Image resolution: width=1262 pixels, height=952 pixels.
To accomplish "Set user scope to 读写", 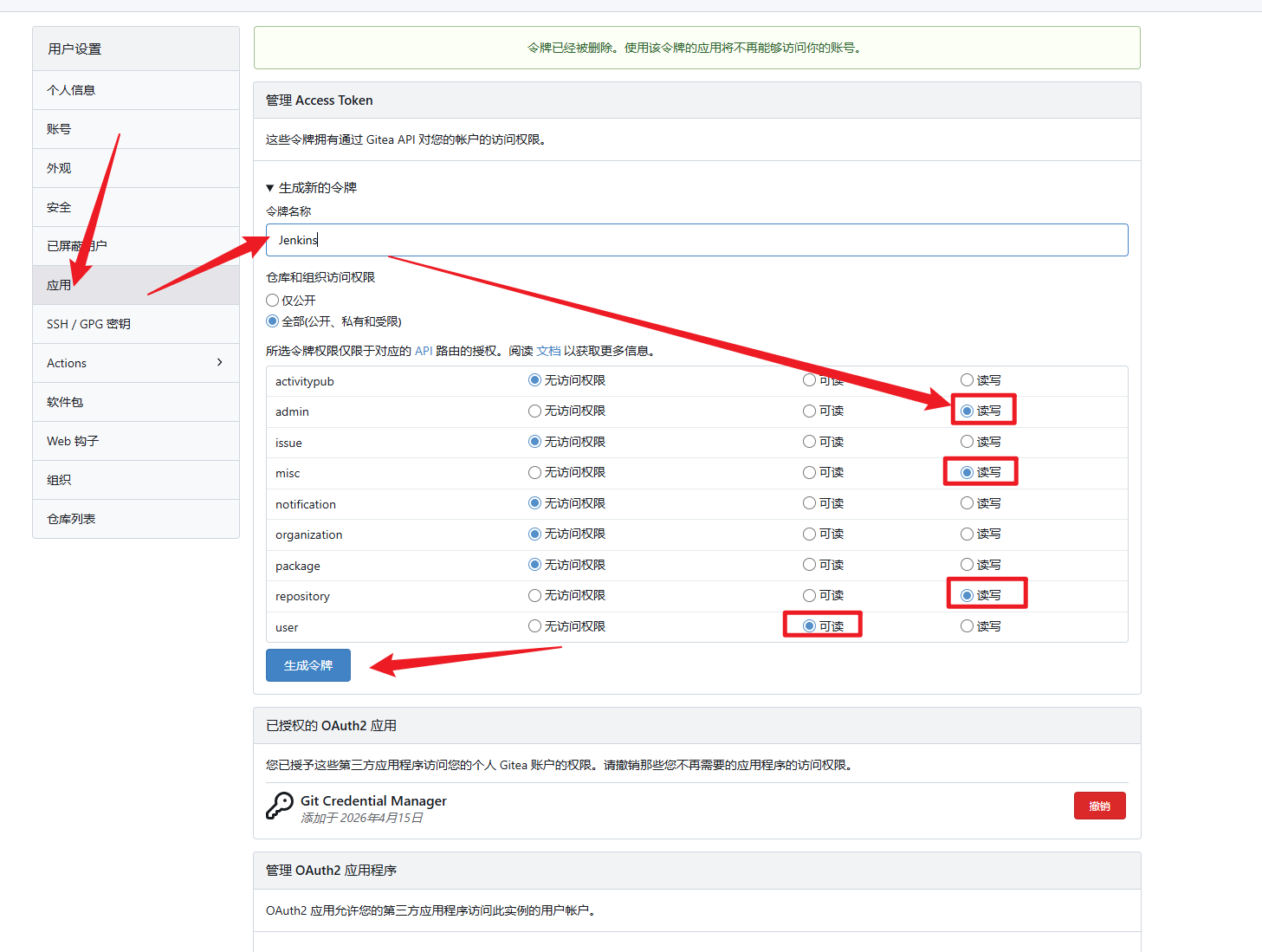I will tap(966, 625).
